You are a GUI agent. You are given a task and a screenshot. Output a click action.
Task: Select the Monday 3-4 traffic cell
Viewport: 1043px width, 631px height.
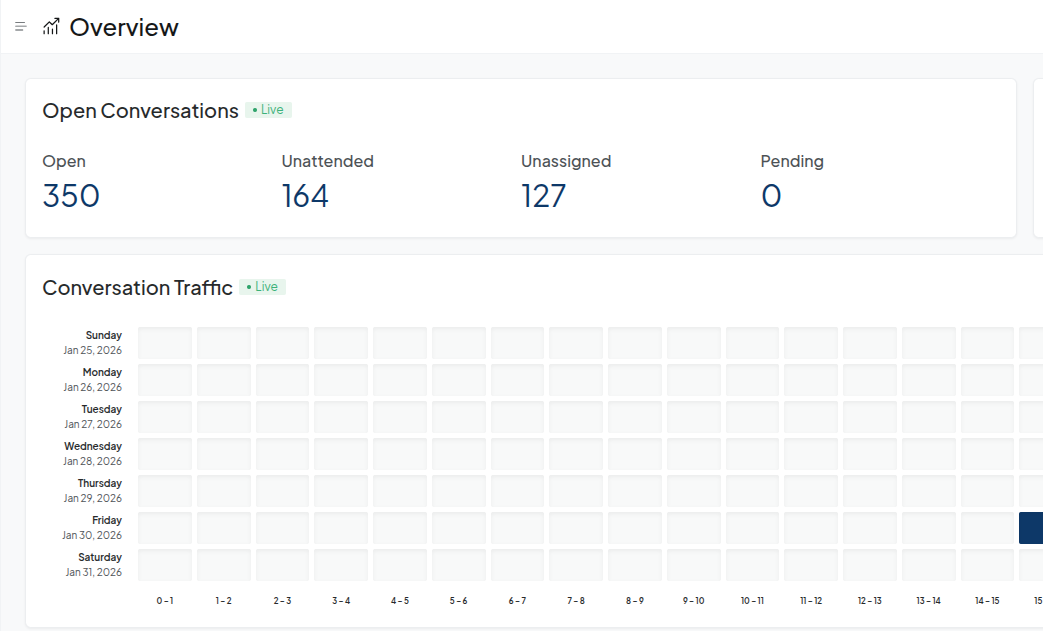click(x=341, y=380)
